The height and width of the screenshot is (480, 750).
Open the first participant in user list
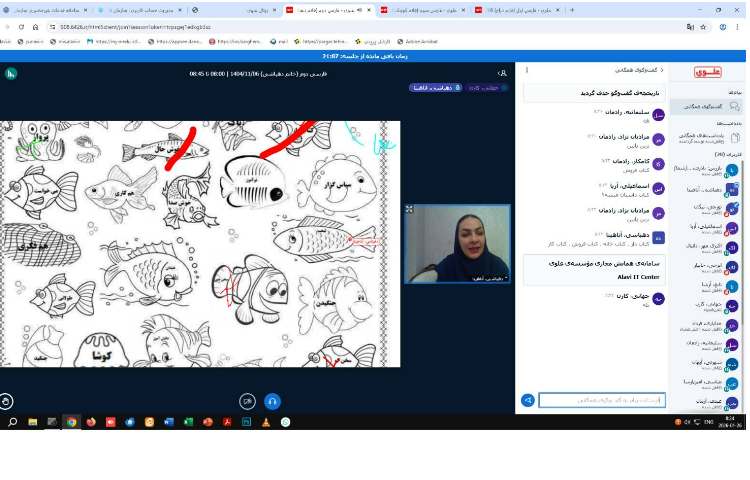706,170
